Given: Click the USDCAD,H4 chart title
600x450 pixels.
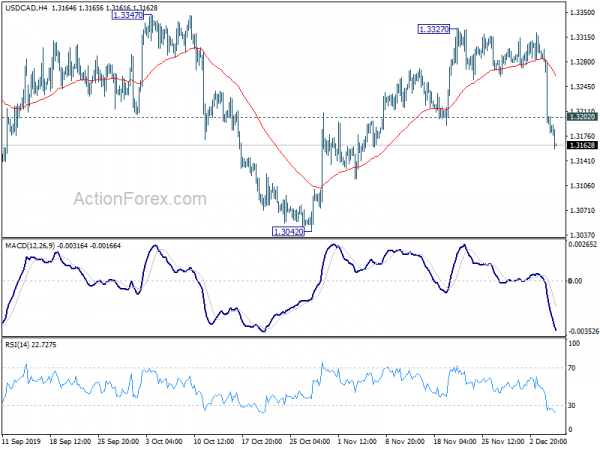Looking at the screenshot, I should pyautogui.click(x=26, y=8).
